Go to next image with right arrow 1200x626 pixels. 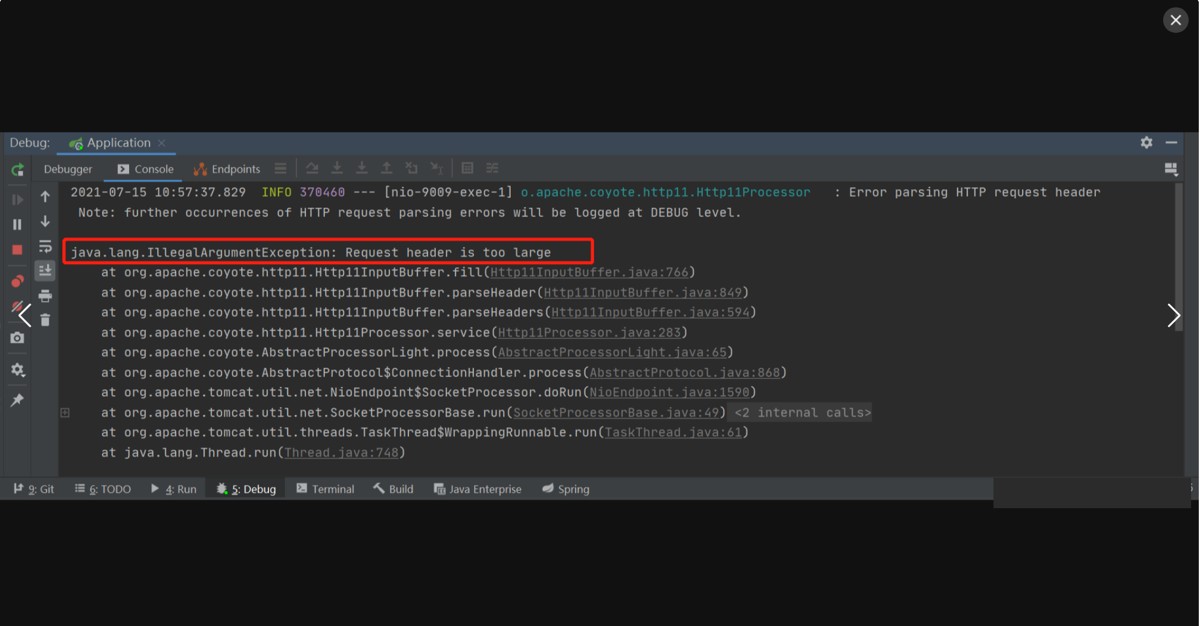(1174, 316)
